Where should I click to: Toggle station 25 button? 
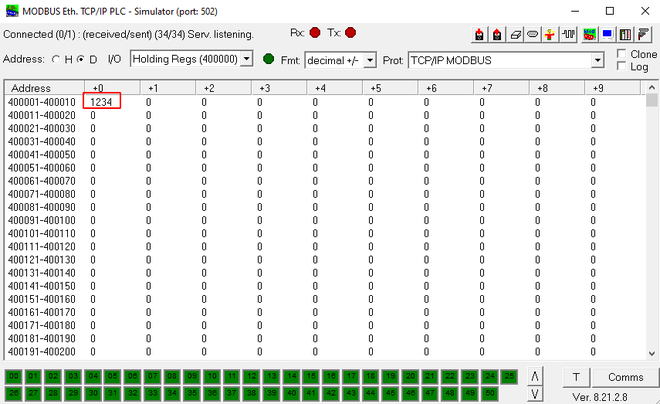pos(509,376)
